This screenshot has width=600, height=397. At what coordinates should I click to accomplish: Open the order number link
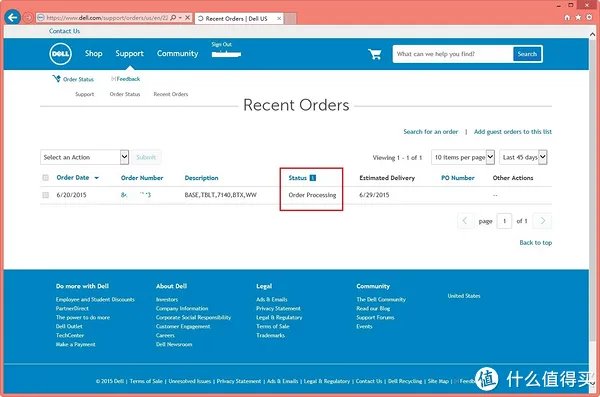(136, 195)
